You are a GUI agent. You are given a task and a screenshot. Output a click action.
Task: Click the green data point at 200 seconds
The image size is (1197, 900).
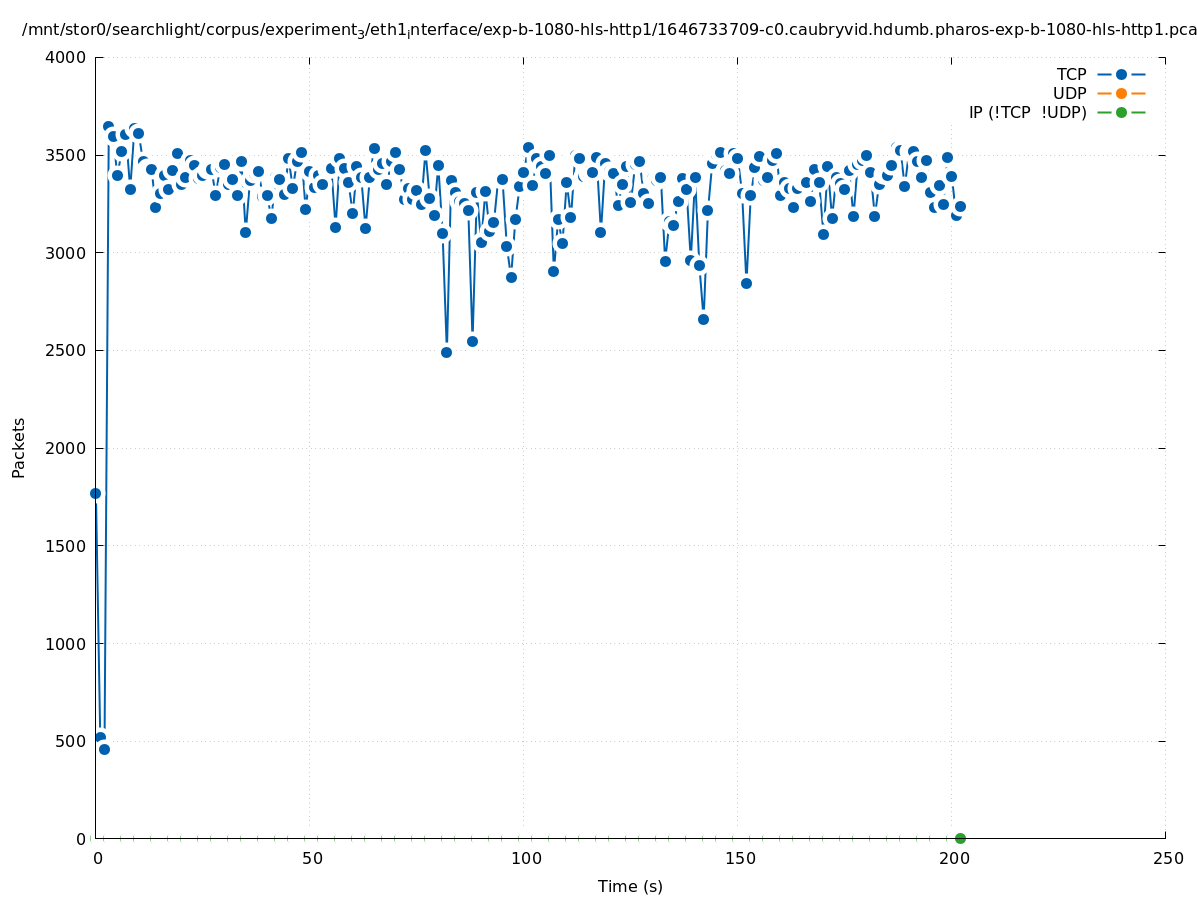[960, 838]
